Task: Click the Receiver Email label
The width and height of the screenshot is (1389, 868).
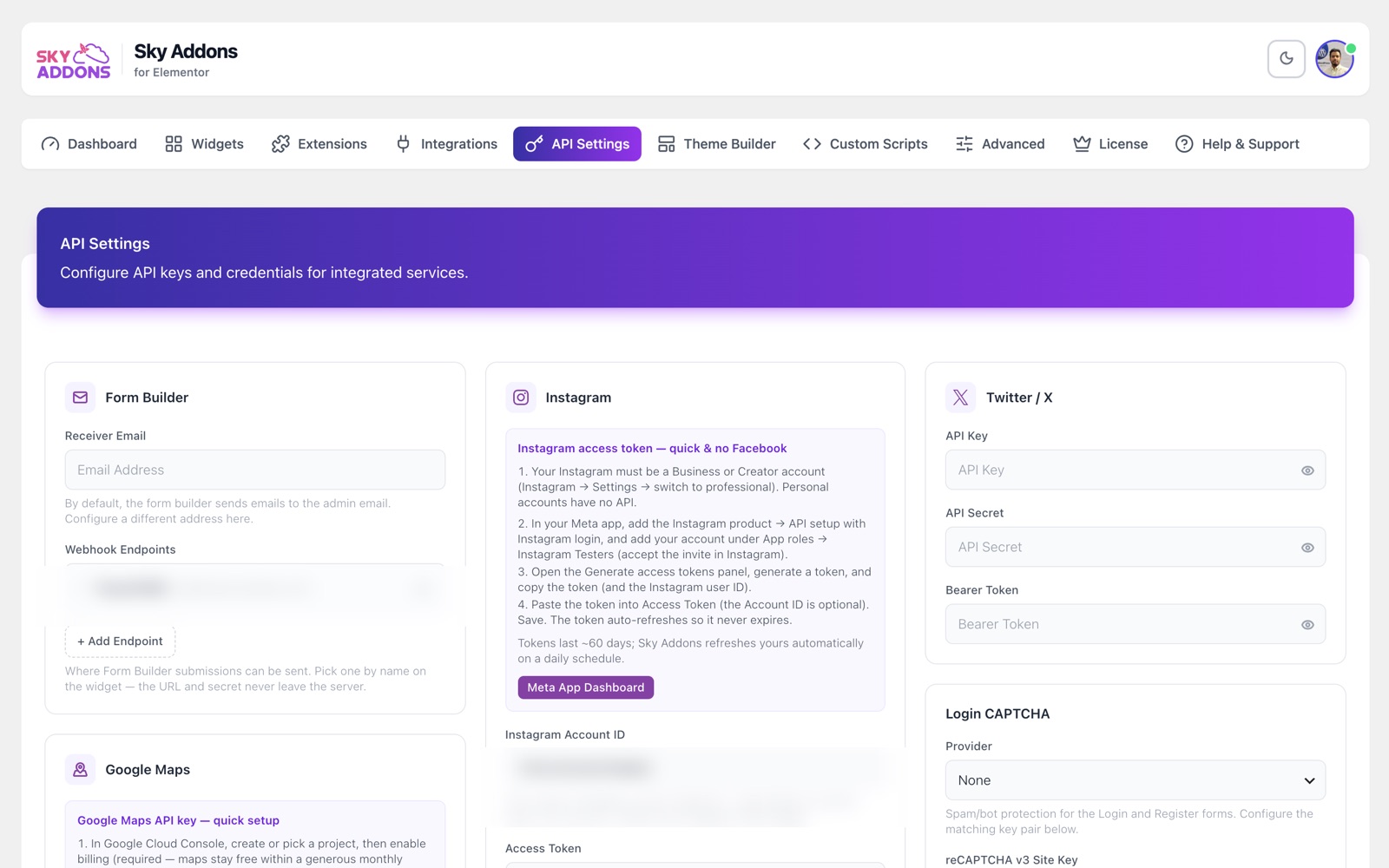Action: tap(105, 436)
